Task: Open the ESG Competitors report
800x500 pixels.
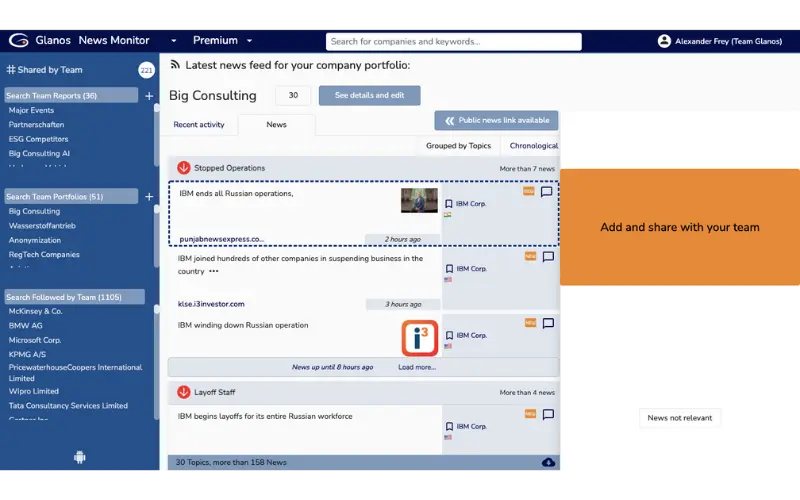Action: (x=38, y=139)
